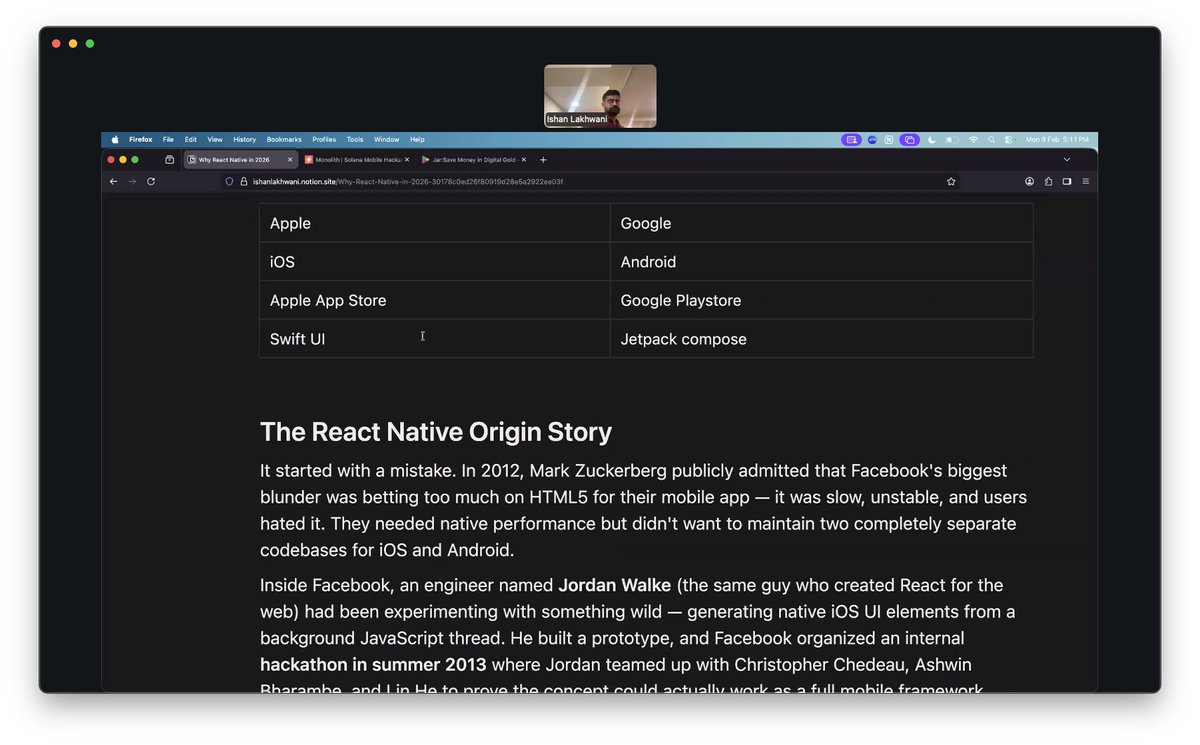Open the Tools menu

tap(355, 140)
